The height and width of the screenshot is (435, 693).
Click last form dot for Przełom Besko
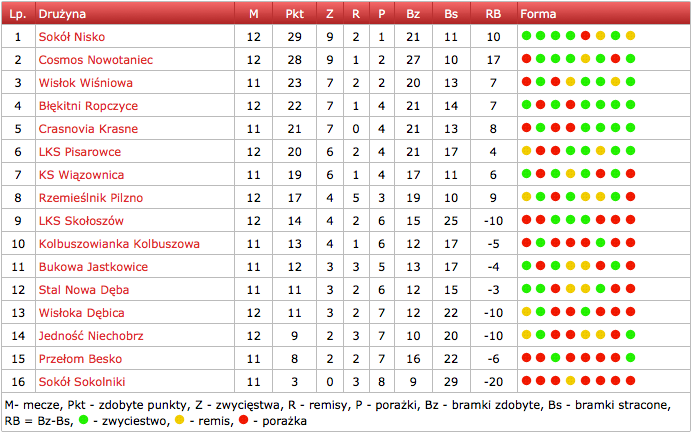pyautogui.click(x=630, y=359)
